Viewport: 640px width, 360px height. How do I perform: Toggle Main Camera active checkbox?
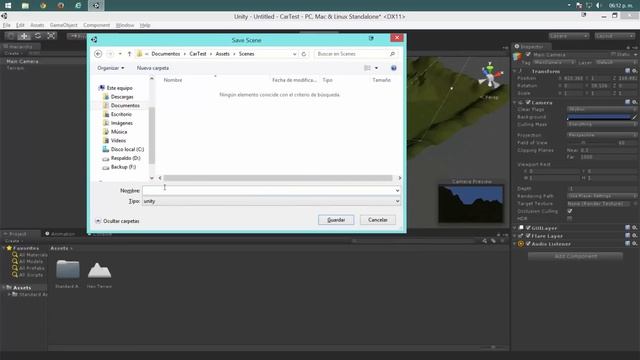528,54
